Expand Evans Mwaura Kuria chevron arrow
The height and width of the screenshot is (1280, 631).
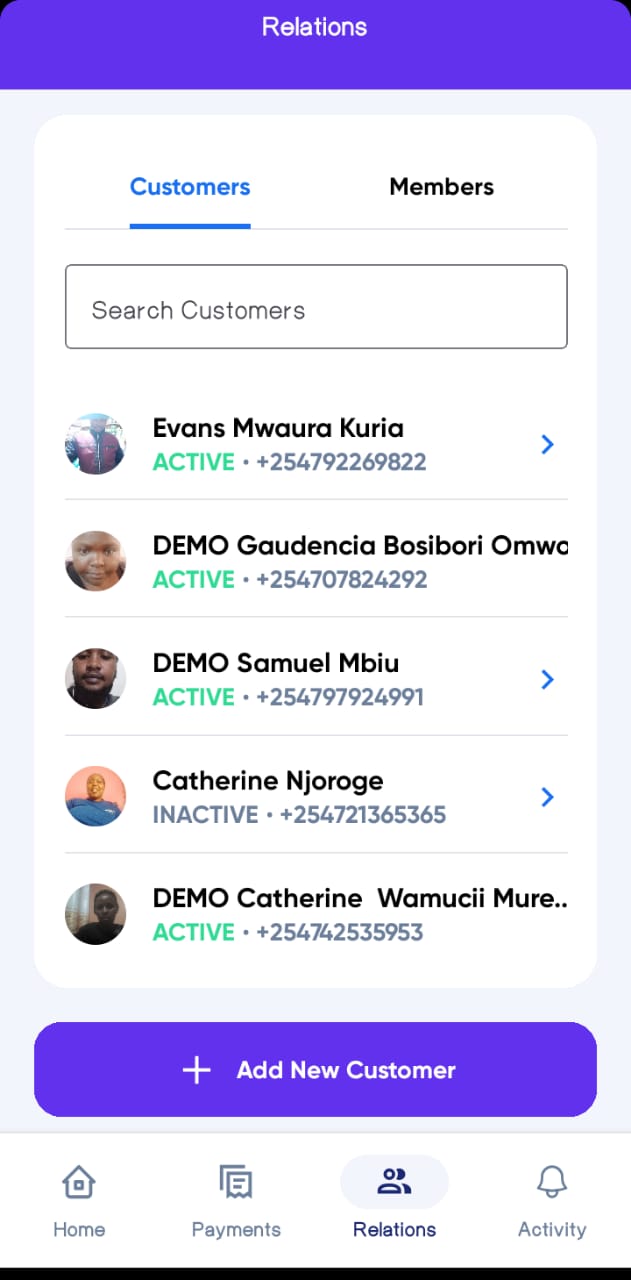(547, 444)
